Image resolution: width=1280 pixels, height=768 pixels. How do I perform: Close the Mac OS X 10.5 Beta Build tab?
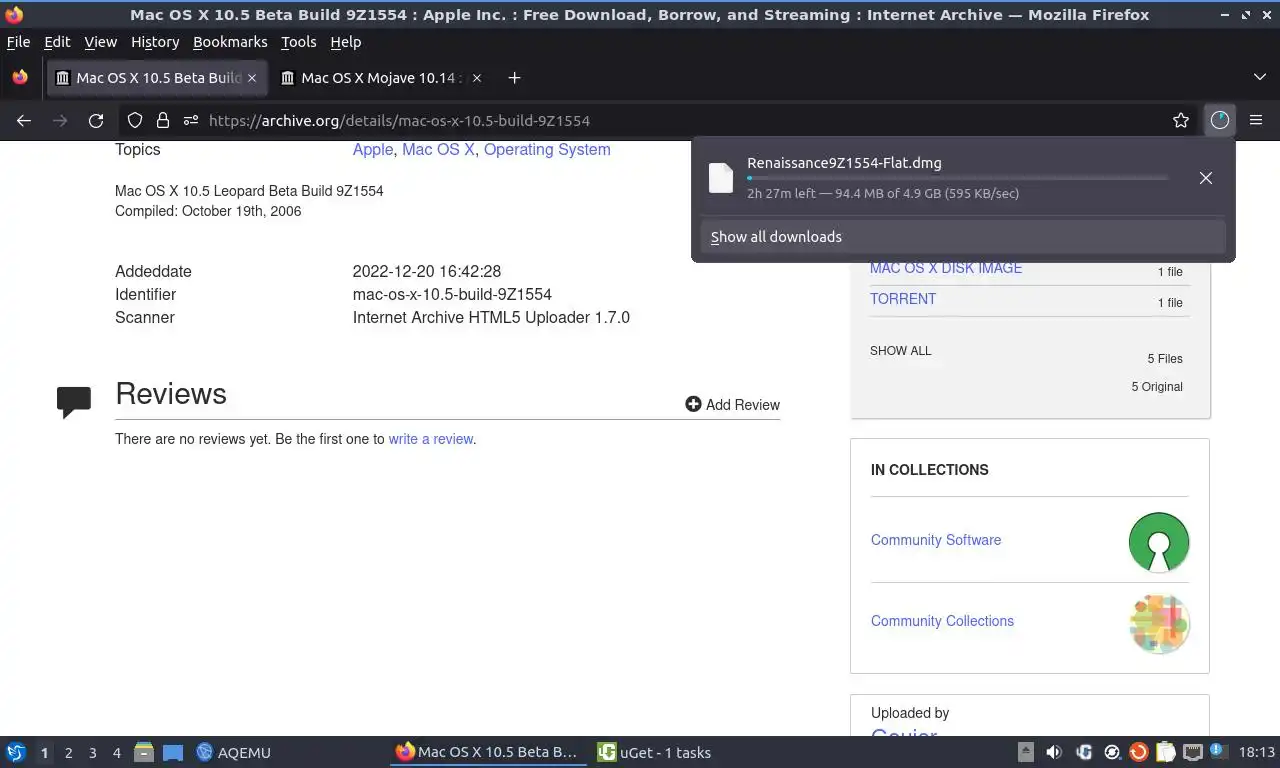coord(252,78)
